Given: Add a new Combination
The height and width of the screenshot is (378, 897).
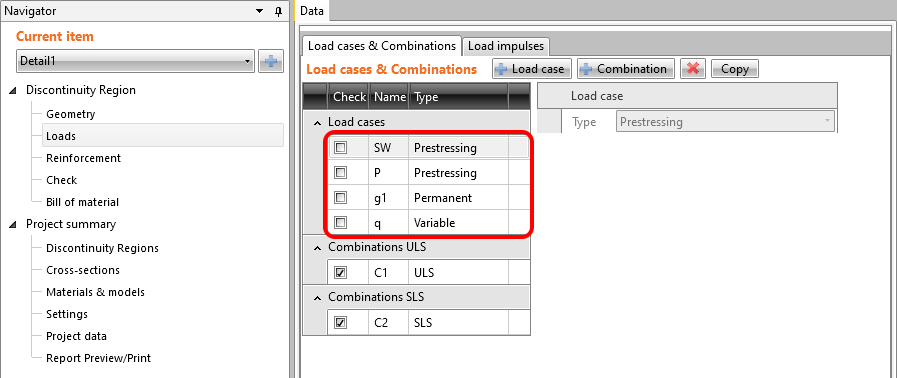Looking at the screenshot, I should click(x=626, y=69).
